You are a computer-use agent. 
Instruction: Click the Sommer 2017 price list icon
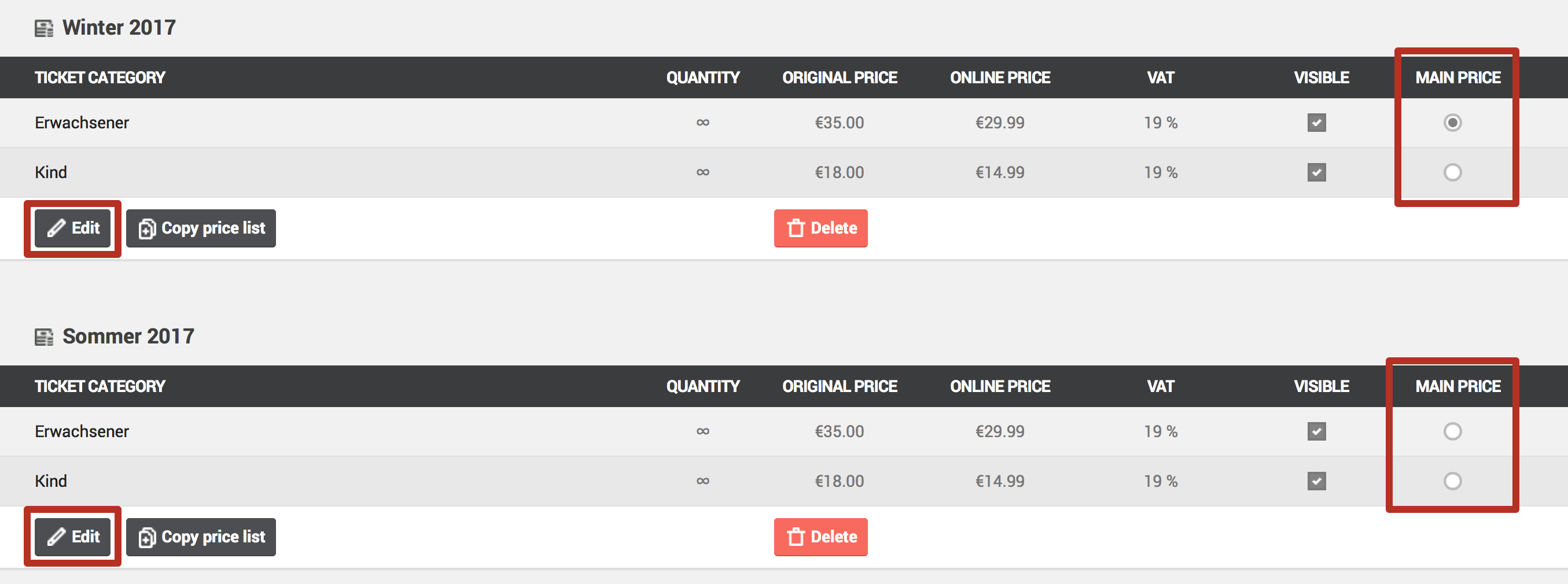point(43,337)
